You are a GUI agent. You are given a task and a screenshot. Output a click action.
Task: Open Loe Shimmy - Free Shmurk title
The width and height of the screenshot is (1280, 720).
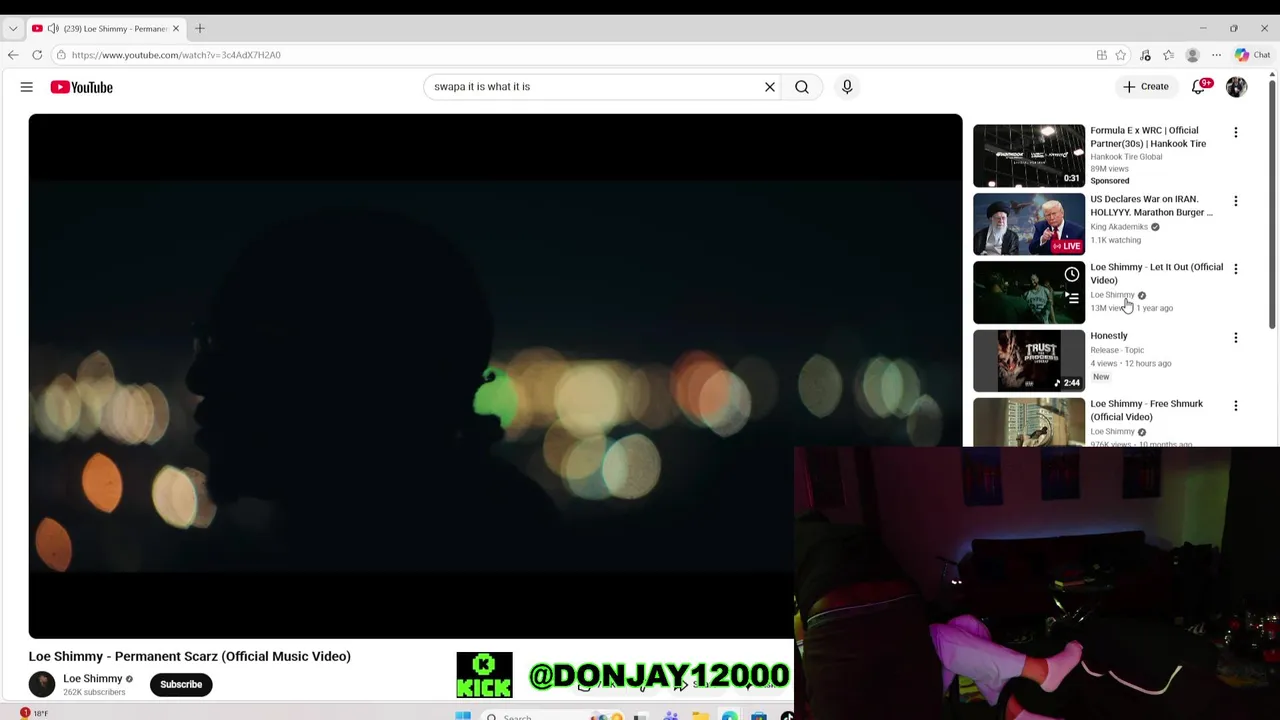click(x=1146, y=410)
